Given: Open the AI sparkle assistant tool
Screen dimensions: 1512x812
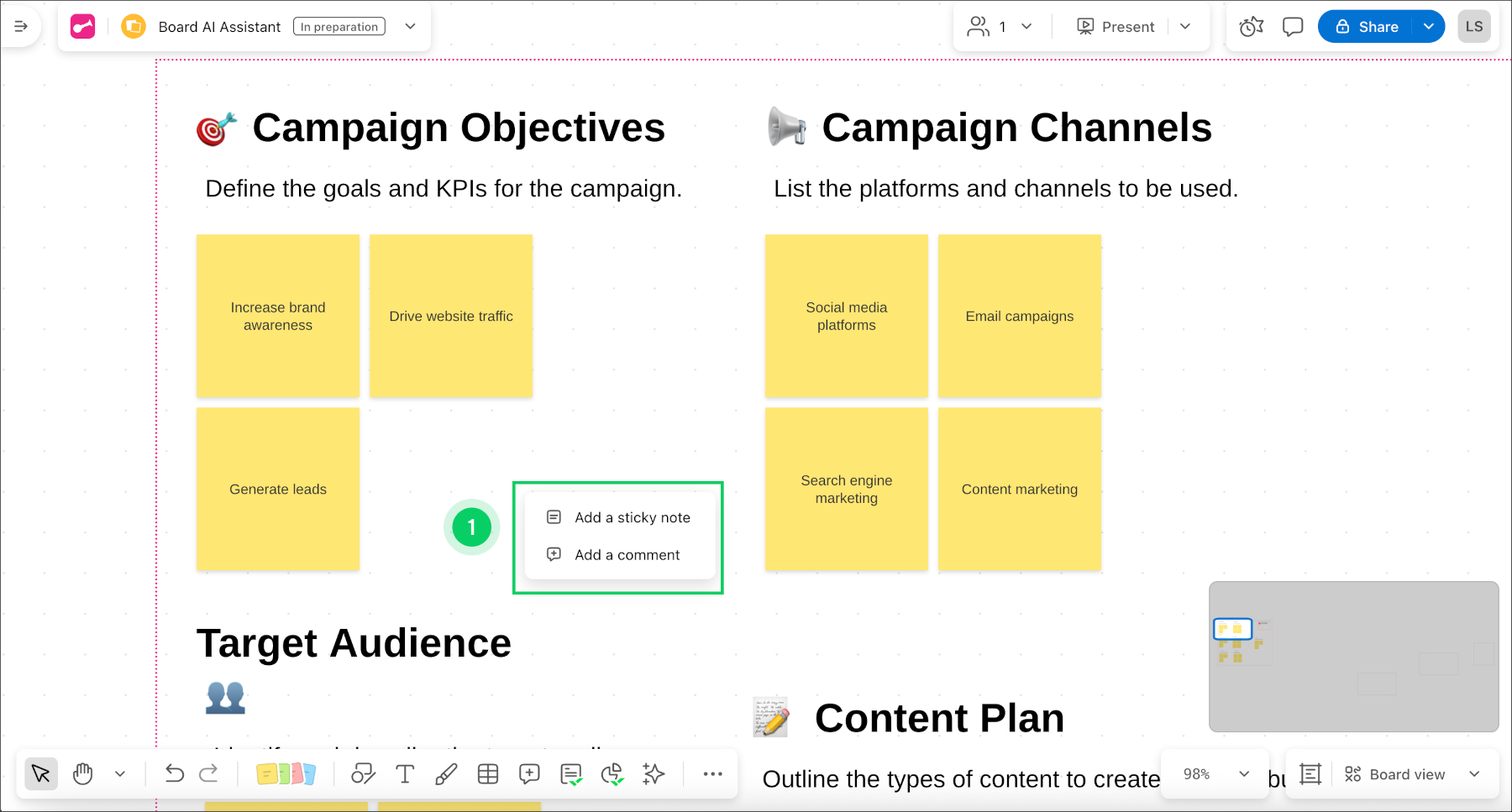Looking at the screenshot, I should 654,773.
